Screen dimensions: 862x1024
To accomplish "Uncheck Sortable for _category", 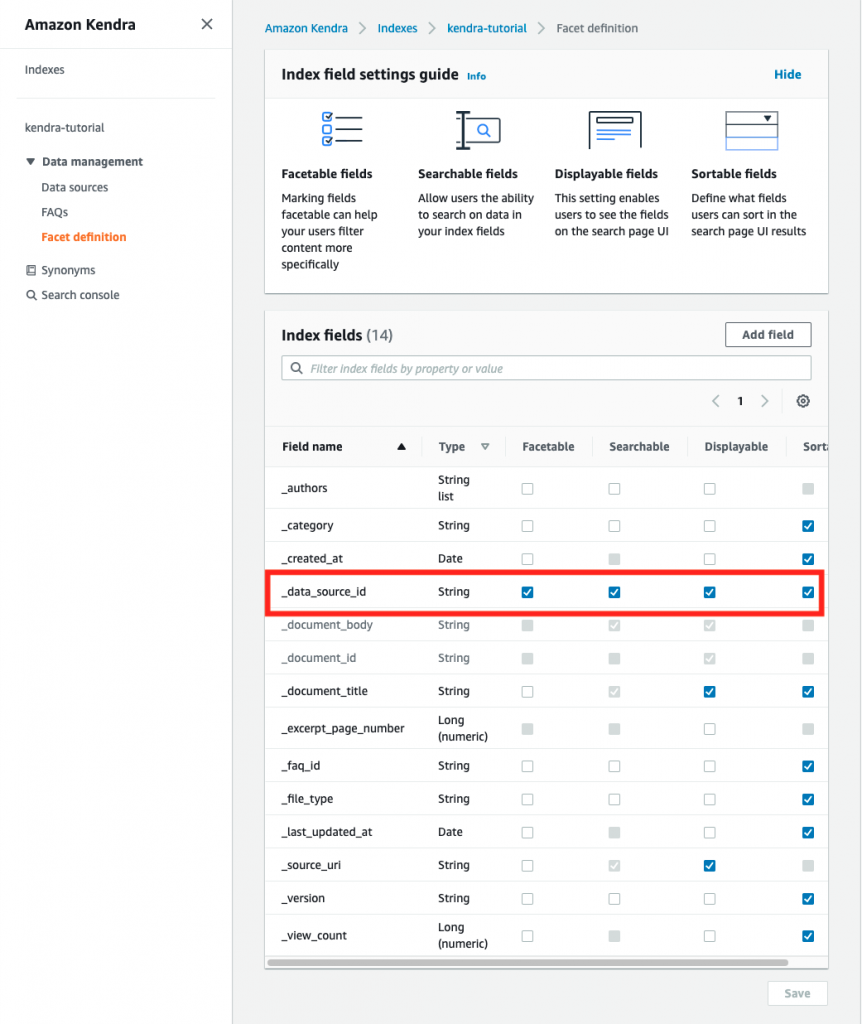I will (x=808, y=526).
